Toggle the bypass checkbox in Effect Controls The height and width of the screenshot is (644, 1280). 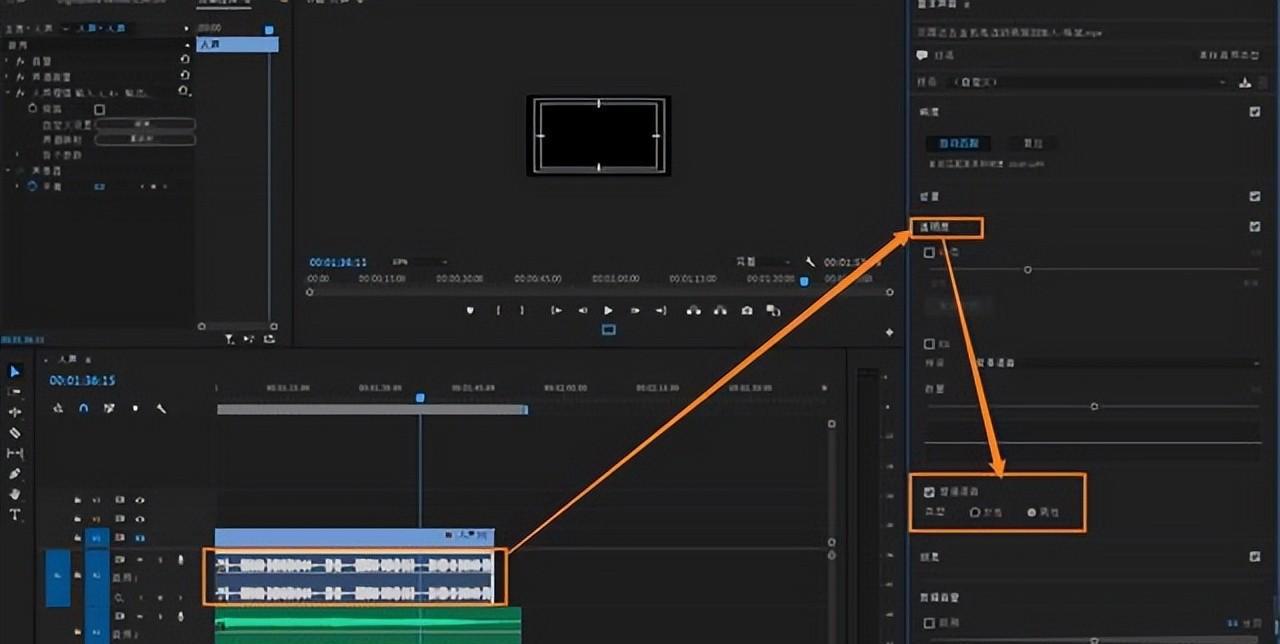pos(99,109)
